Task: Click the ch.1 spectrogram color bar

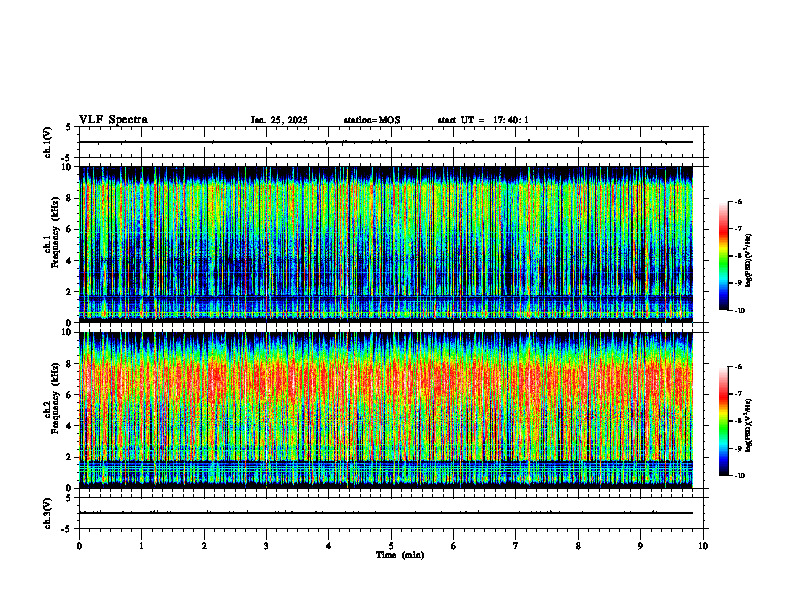Action: click(723, 256)
